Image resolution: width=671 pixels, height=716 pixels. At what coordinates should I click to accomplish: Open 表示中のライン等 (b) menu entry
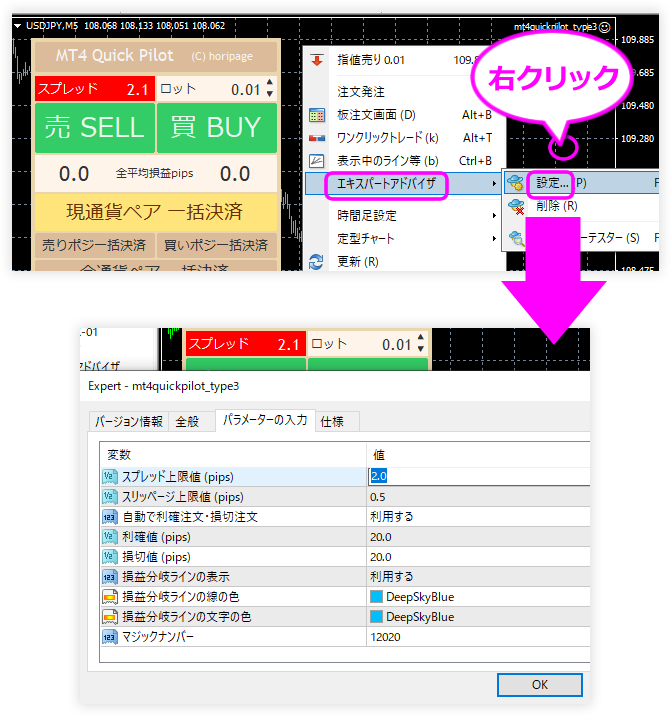pyautogui.click(x=388, y=161)
